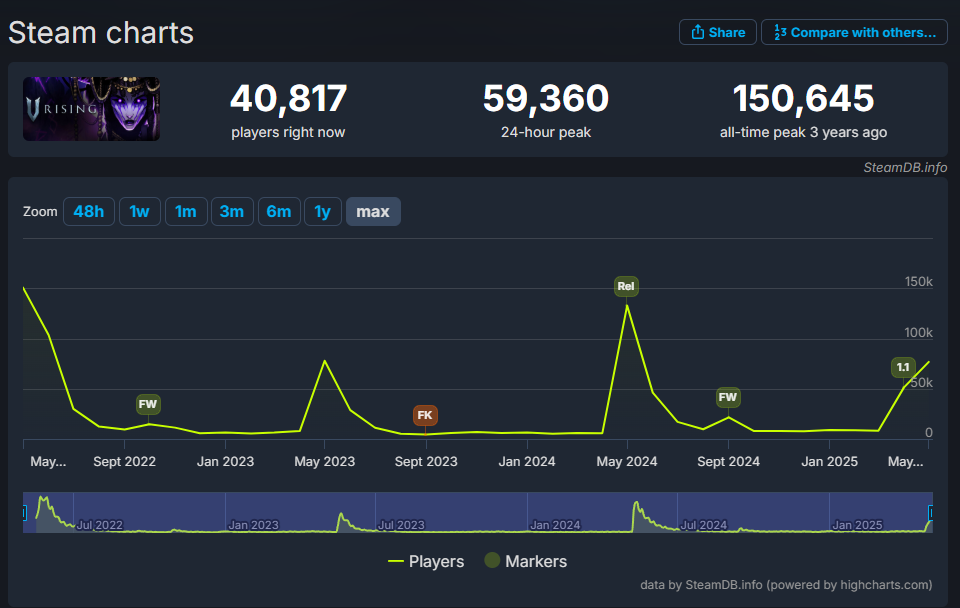Click the FW marker near Sept 2024
This screenshot has height=608, width=960.
tap(728, 397)
